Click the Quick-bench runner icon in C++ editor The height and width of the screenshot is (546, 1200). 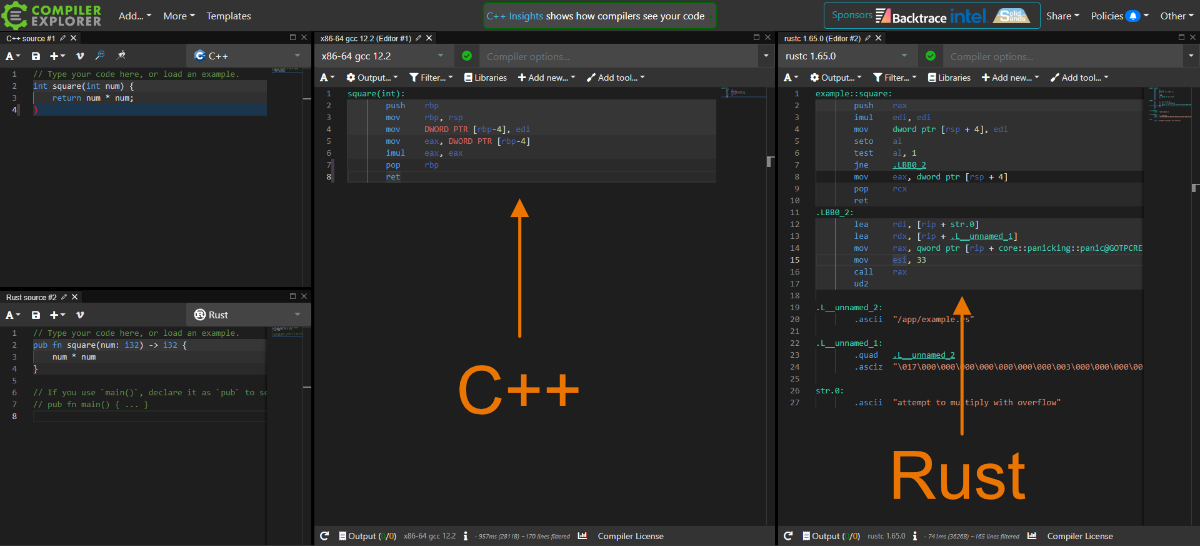click(x=121, y=56)
